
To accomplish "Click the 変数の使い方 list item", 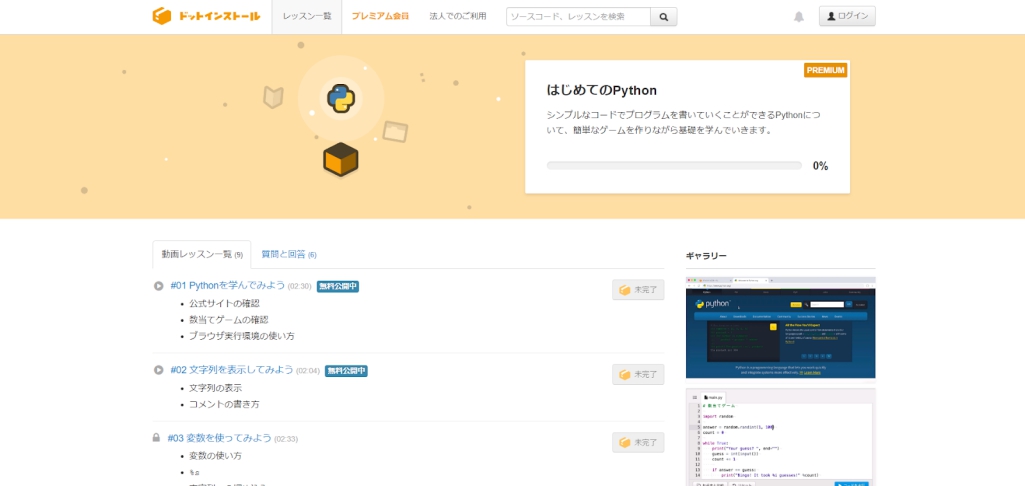I will [215, 456].
